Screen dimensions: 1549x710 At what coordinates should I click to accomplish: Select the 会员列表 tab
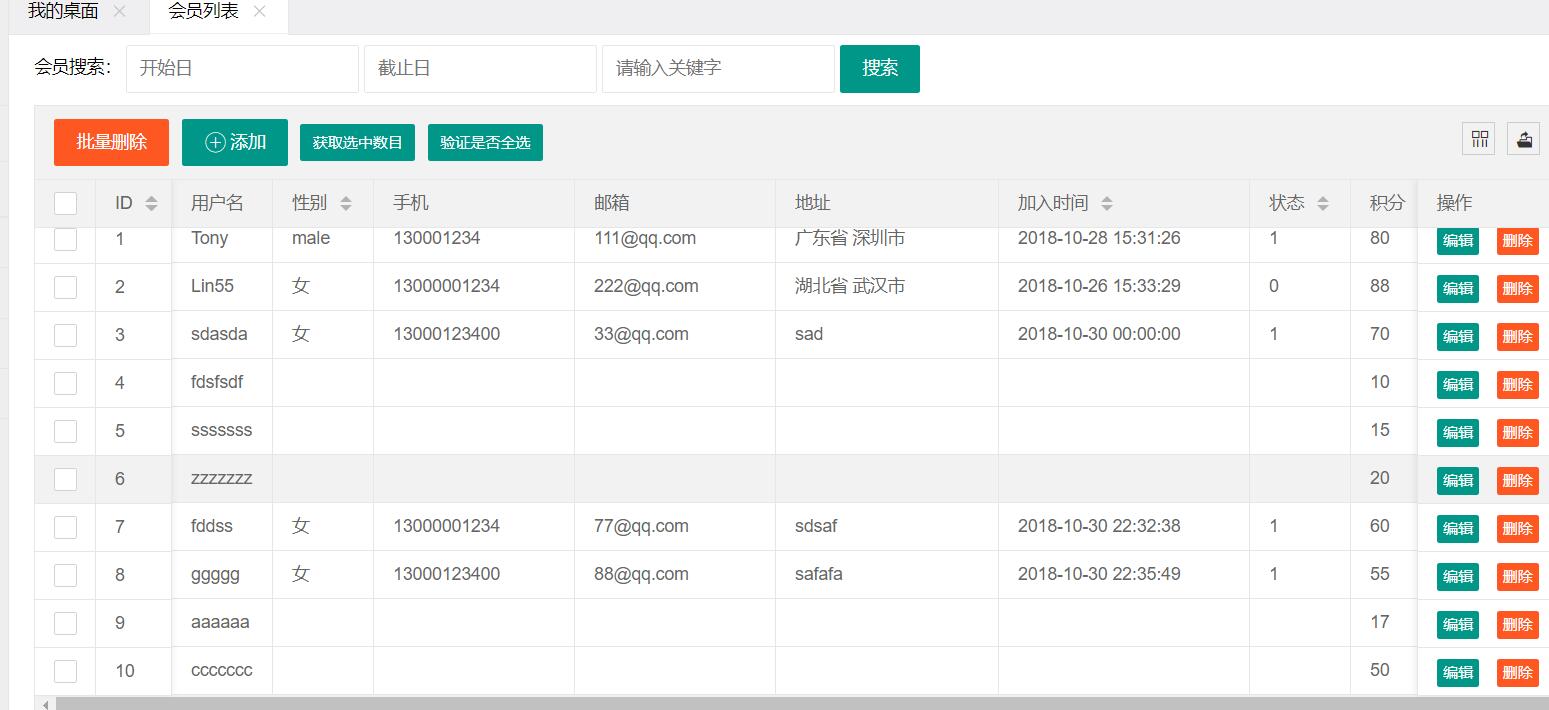point(201,13)
